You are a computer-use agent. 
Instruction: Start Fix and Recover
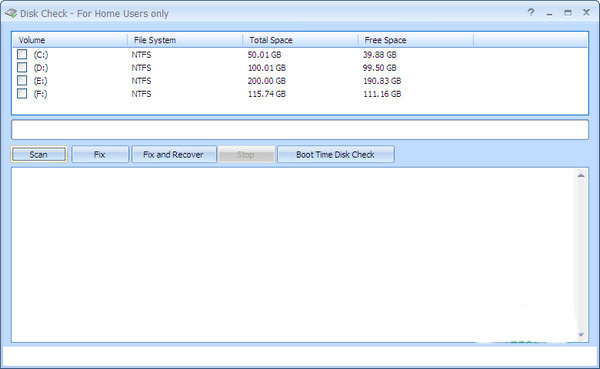click(x=174, y=154)
